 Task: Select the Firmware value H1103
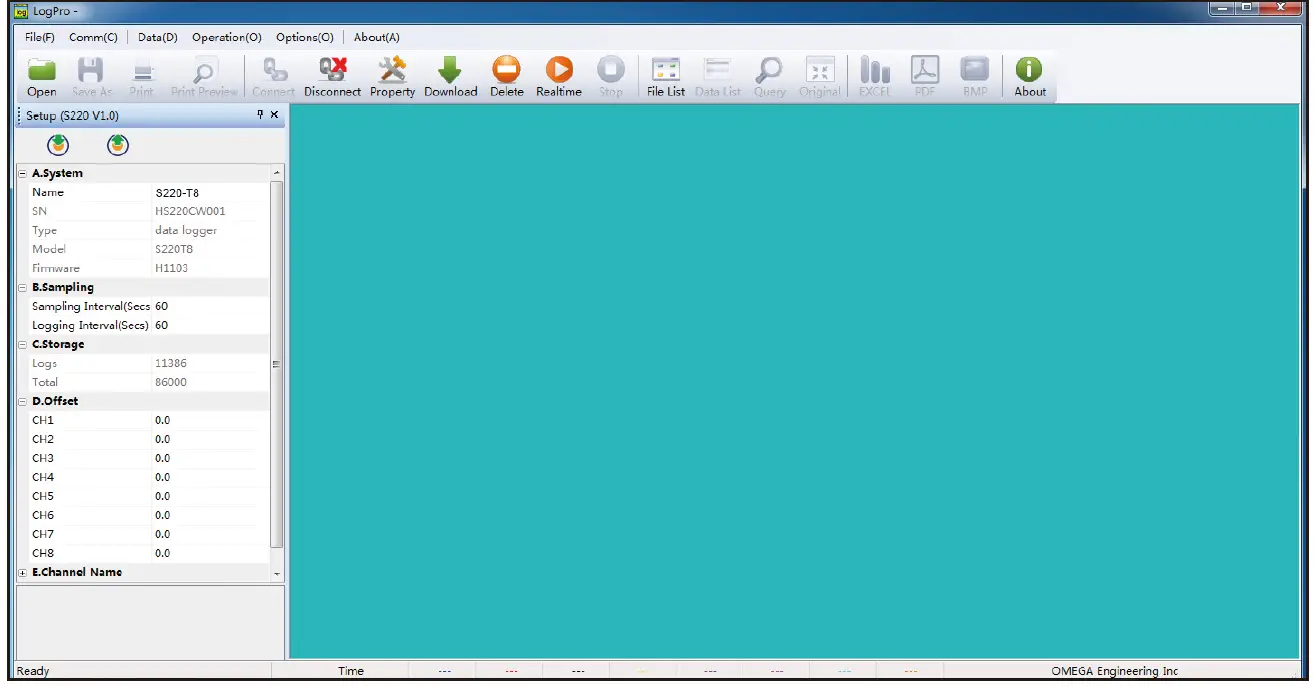(x=171, y=269)
